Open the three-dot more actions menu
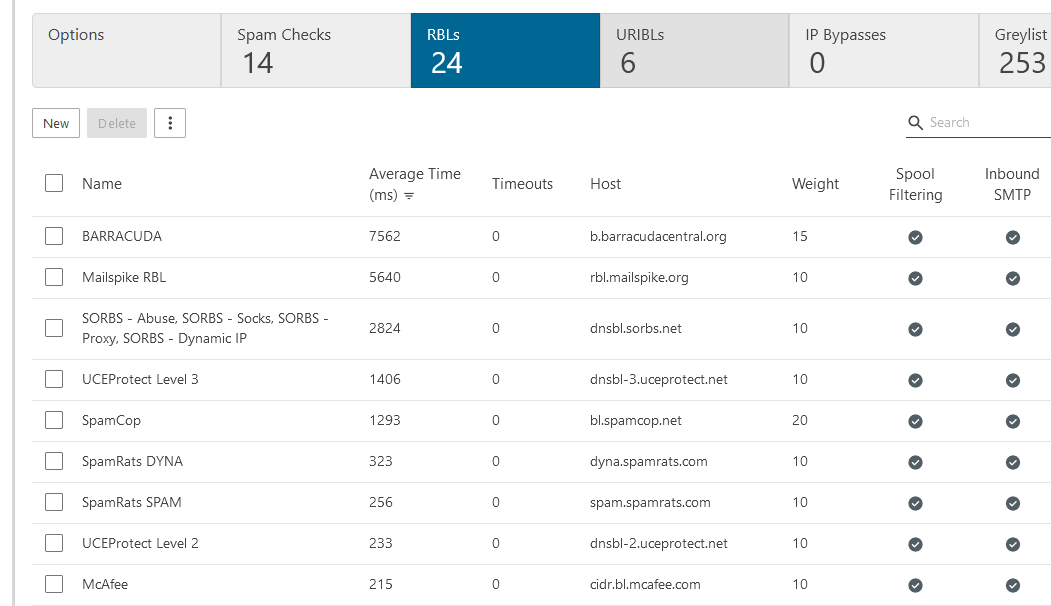Viewport: 1051px width, 606px height. tap(170, 123)
